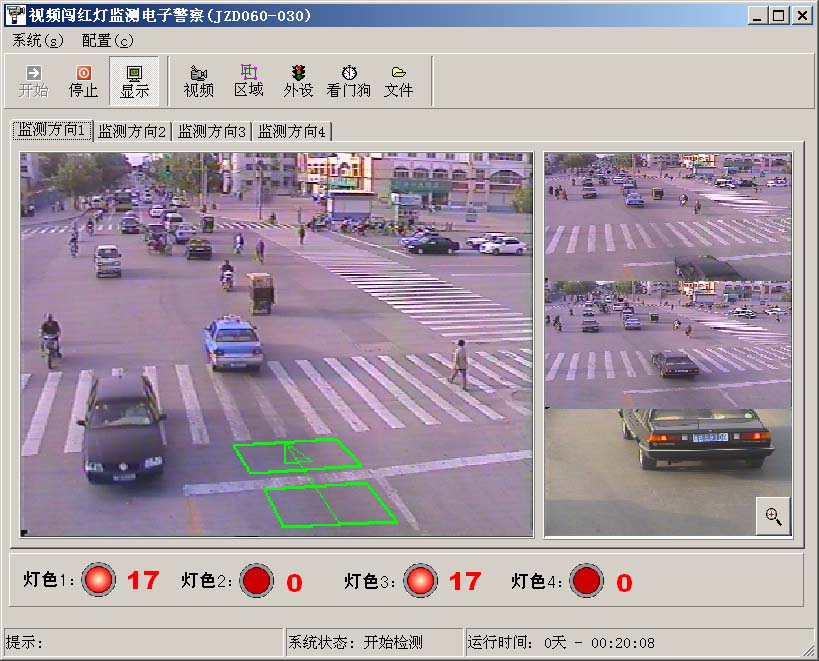The image size is (819, 661).
Task: Select the top captured snapshot thumbnail
Action: coord(668,217)
